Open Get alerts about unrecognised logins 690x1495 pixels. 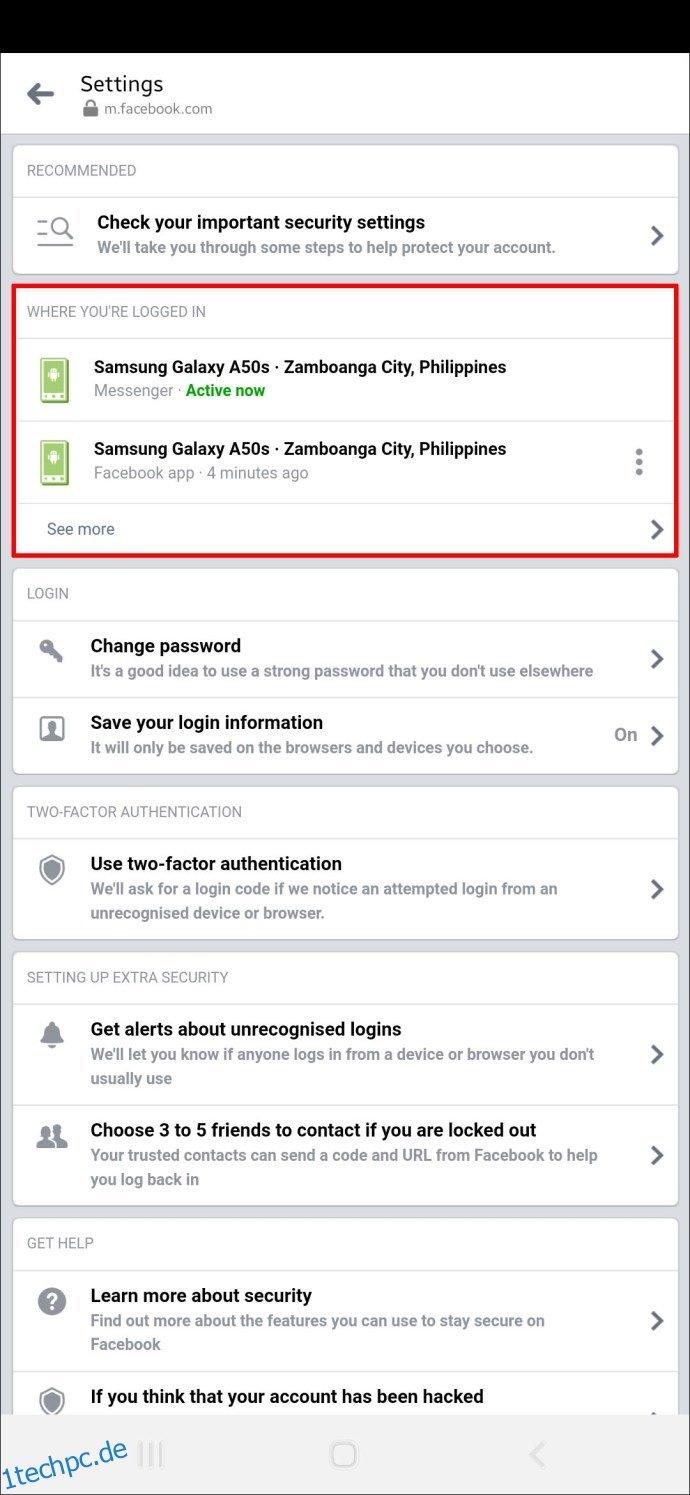coord(345,1054)
